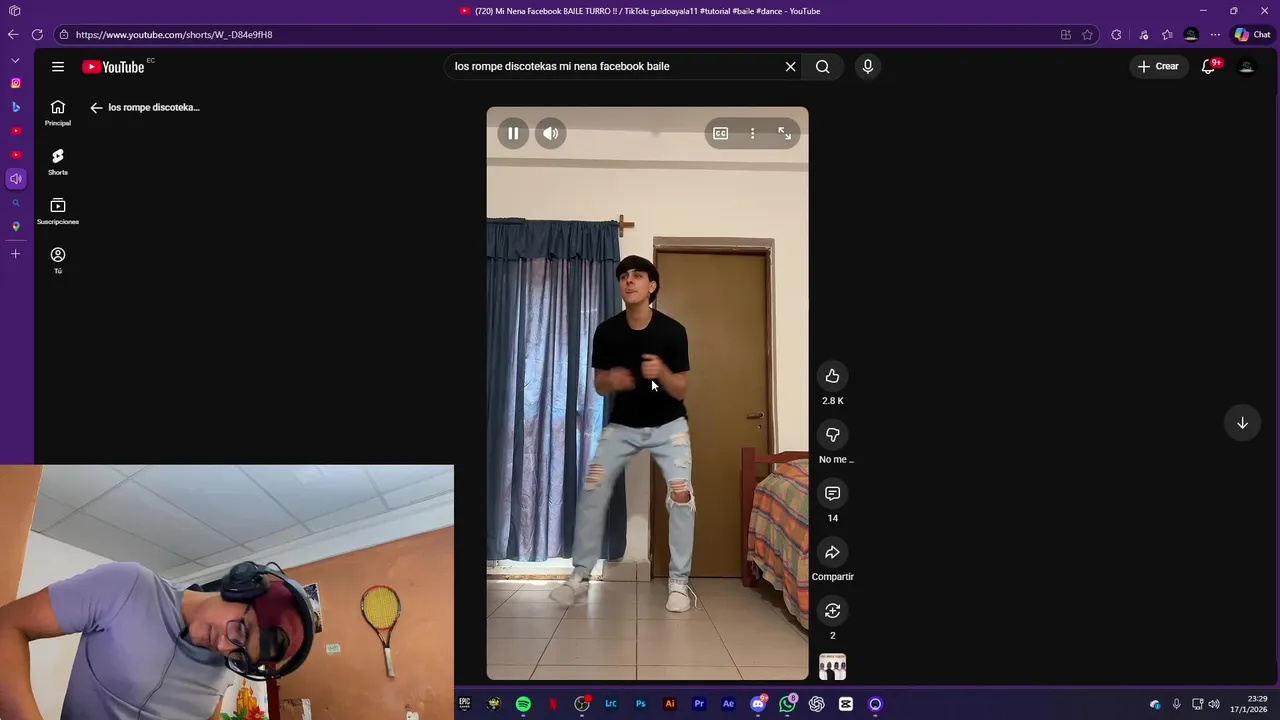Viewport: 1280px width, 720px height.
Task: Open the YouTube account avatar menu
Action: click(1246, 67)
